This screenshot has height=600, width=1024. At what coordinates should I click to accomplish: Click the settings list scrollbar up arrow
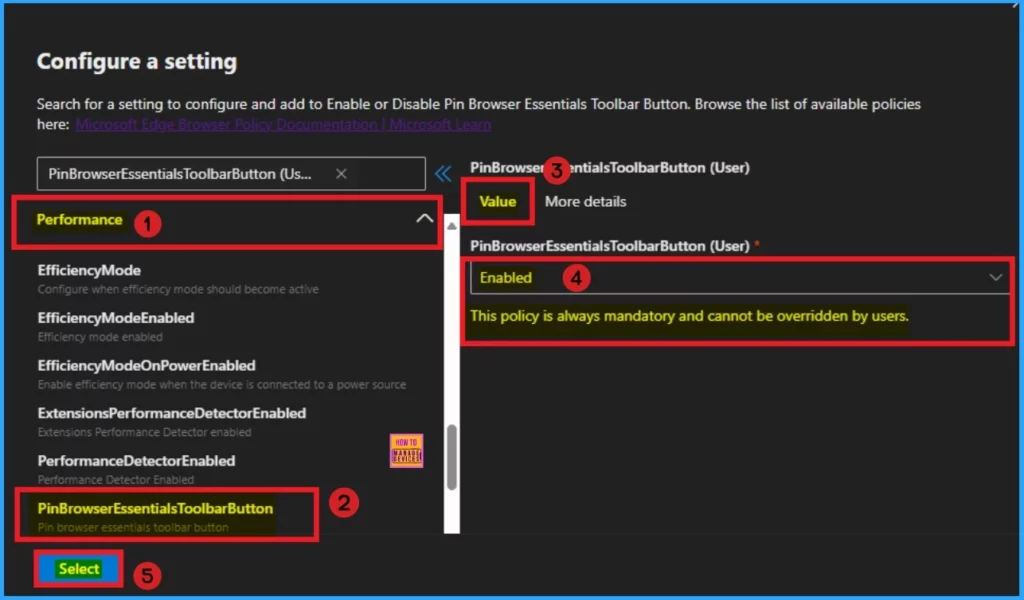coord(451,226)
